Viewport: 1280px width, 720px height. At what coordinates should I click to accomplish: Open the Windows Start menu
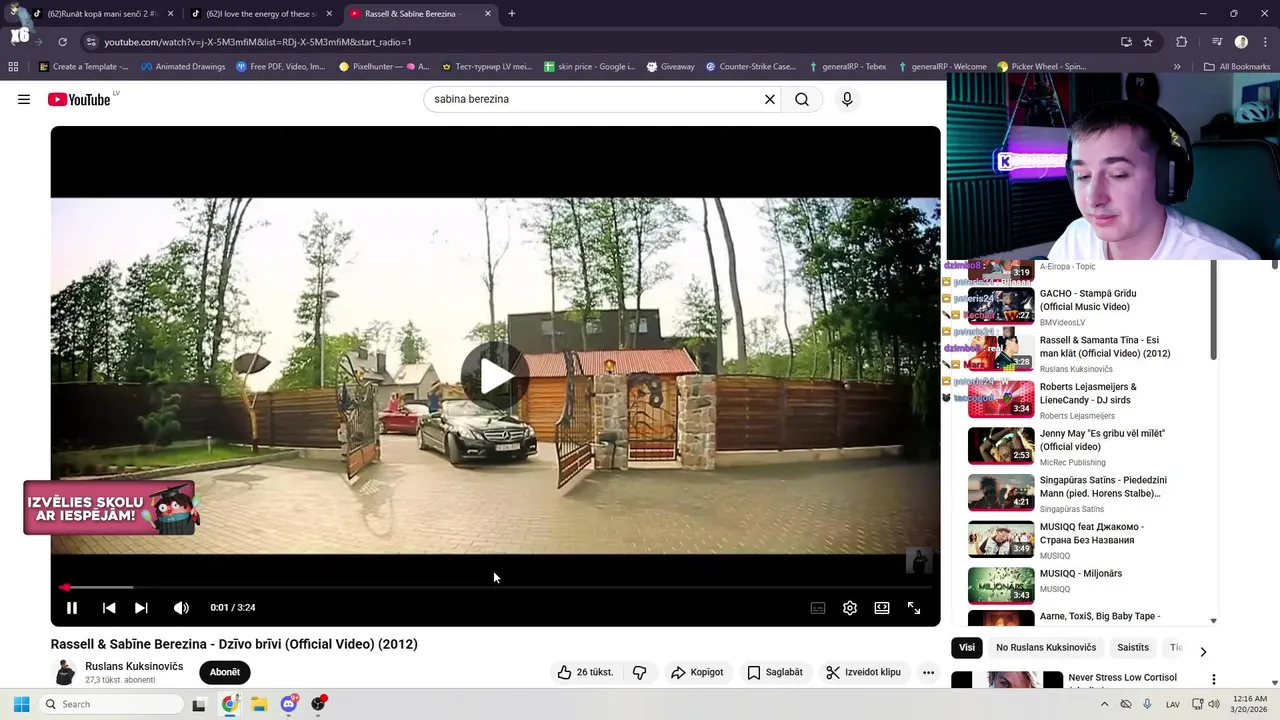pyautogui.click(x=21, y=704)
